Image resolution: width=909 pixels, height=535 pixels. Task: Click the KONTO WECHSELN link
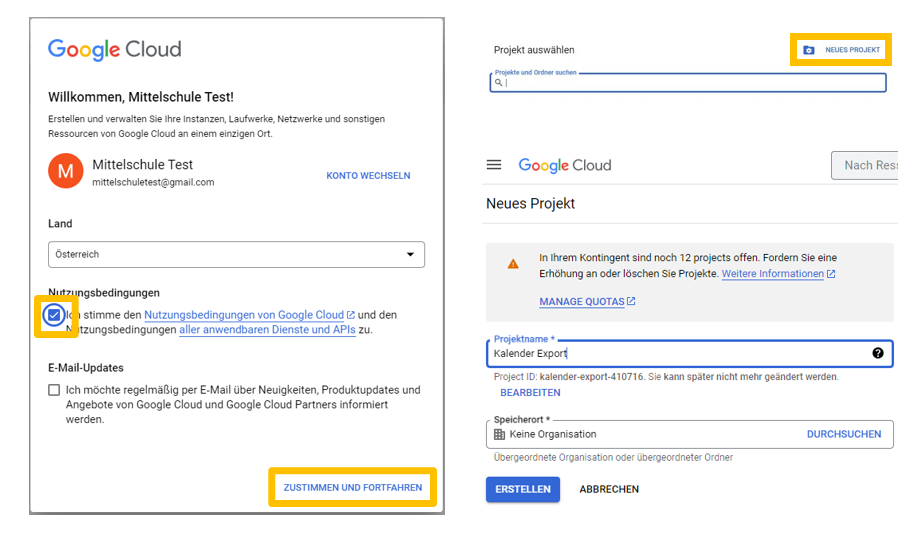coord(368,175)
